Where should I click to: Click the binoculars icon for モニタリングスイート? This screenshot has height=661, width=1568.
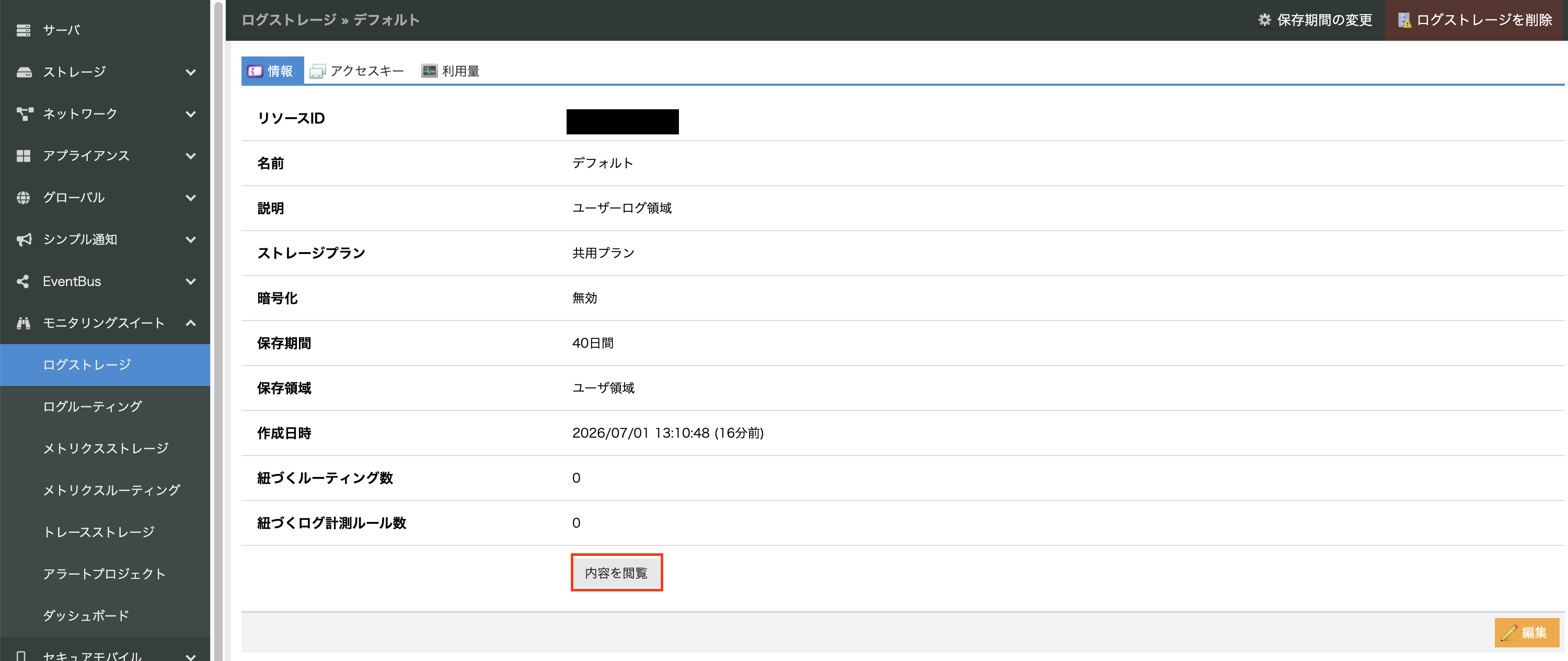coord(24,323)
